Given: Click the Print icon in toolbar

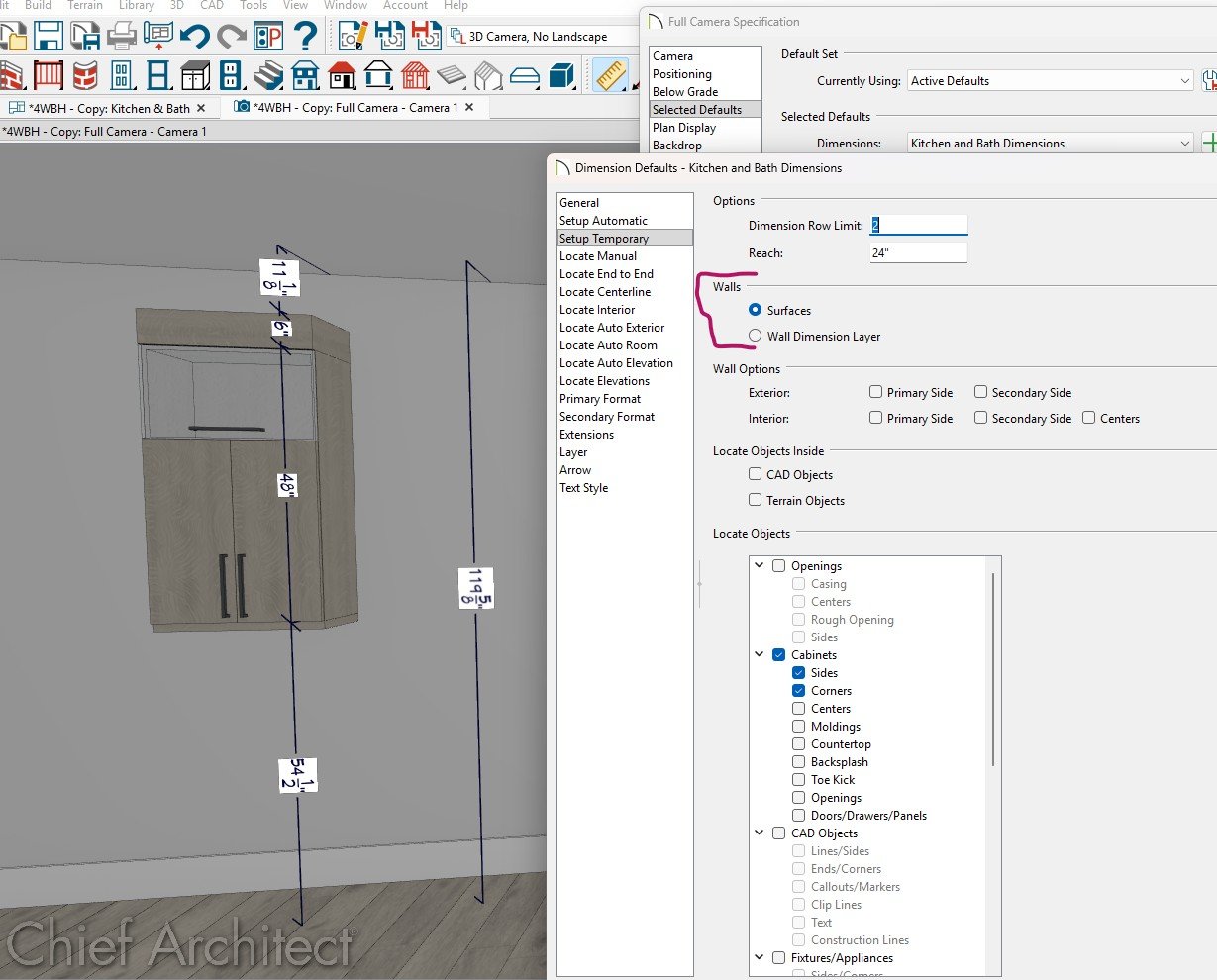Looking at the screenshot, I should pyautogui.click(x=122, y=37).
